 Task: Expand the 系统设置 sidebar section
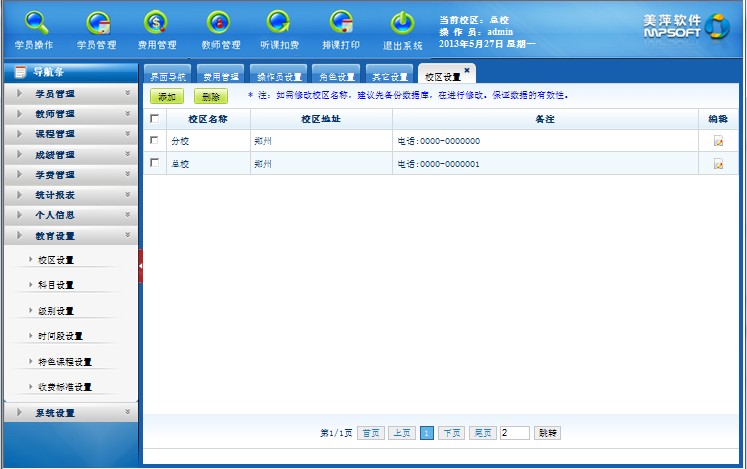tap(70, 412)
